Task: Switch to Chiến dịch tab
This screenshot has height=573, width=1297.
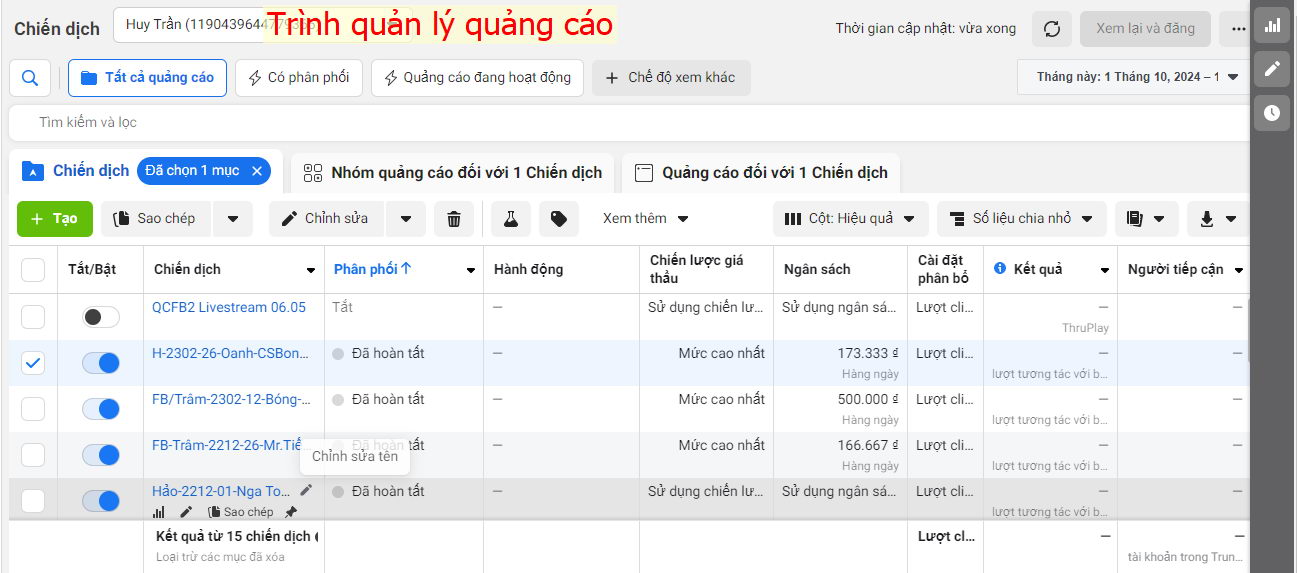Action: 91,171
